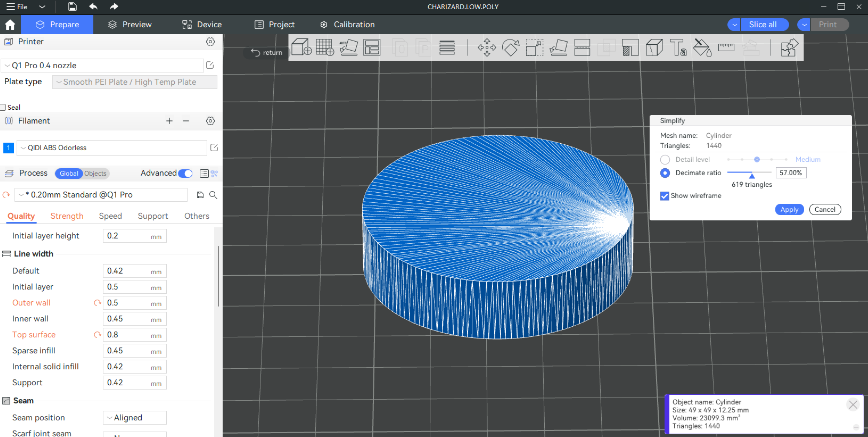
Task: Click the add filament plus icon
Action: [x=169, y=120]
